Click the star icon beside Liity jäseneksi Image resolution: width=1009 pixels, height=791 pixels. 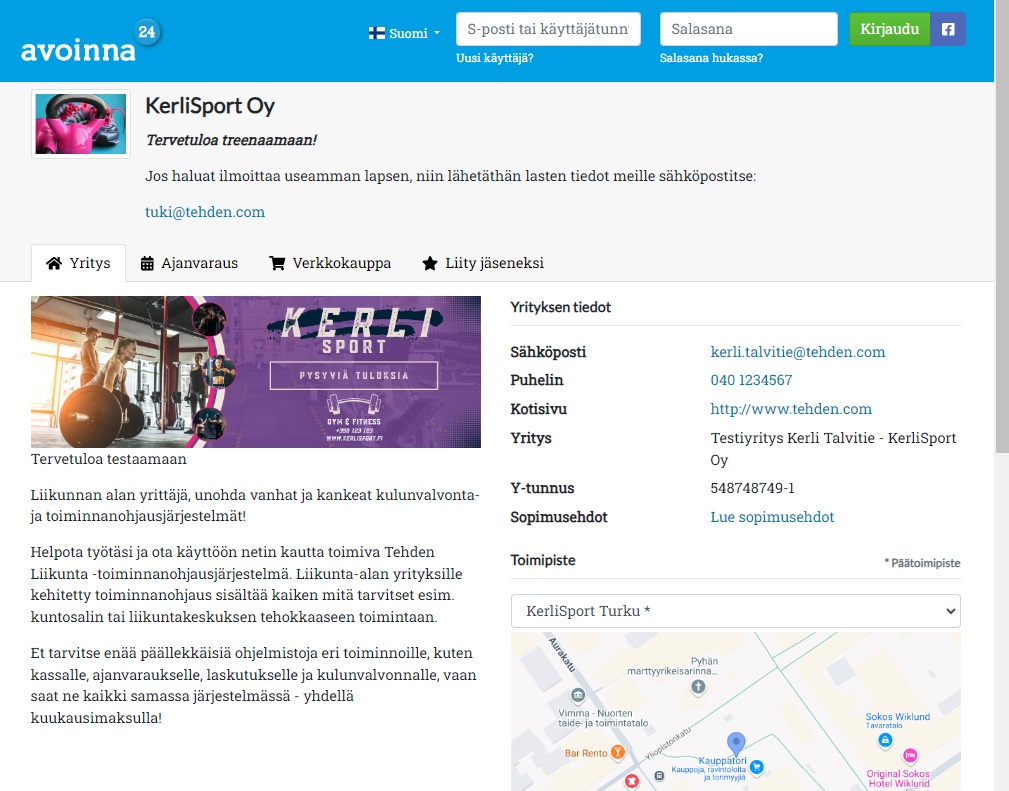click(x=430, y=263)
